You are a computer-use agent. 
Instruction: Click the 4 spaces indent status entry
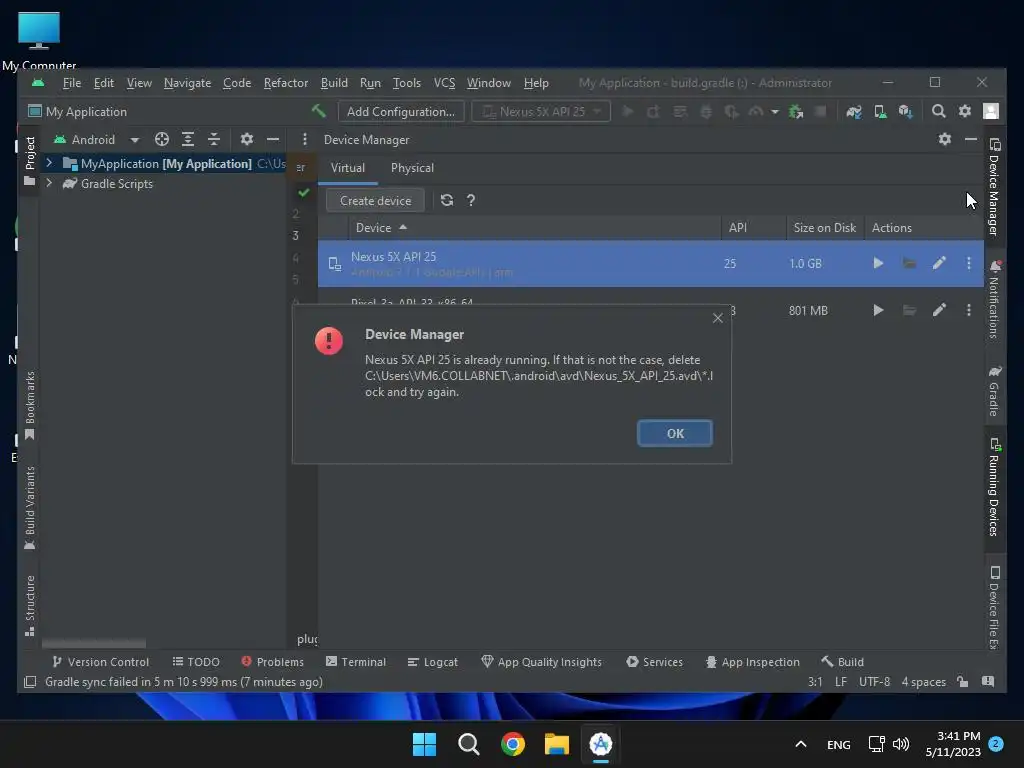[923, 682]
